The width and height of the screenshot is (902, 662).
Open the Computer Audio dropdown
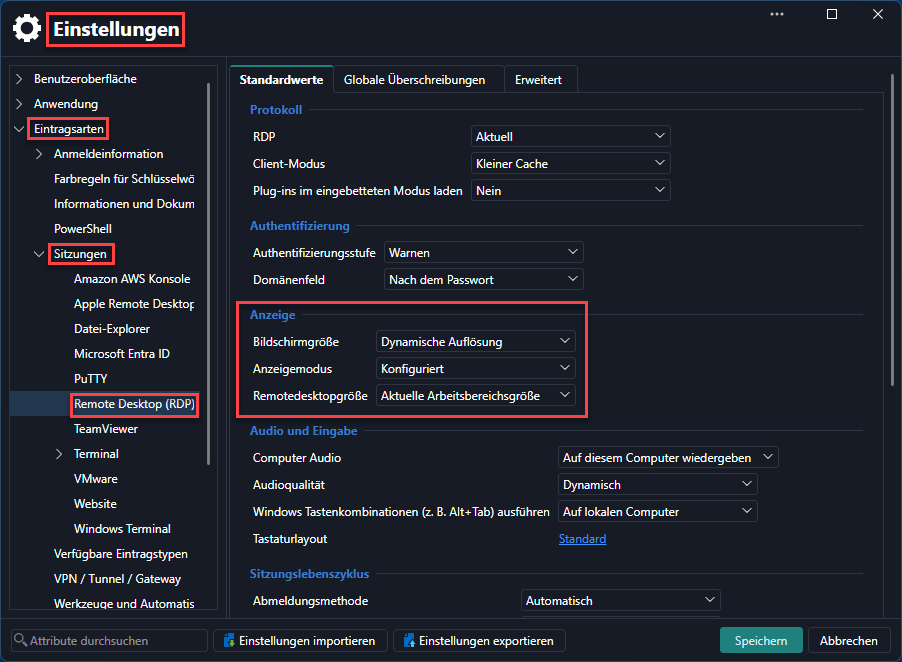click(x=668, y=457)
